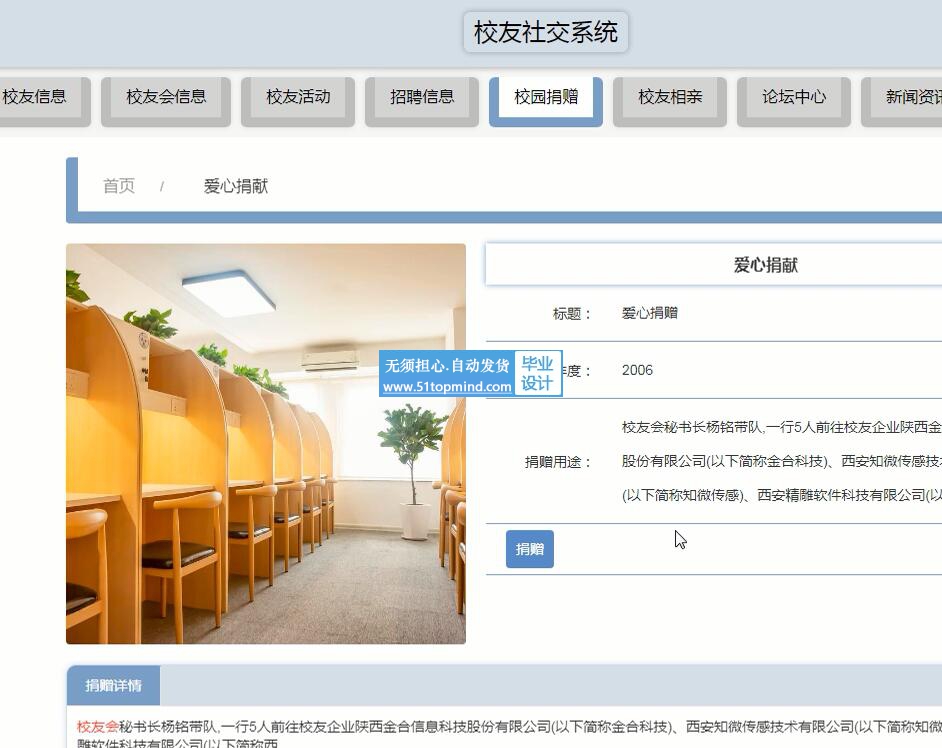Open the 校友信息 navigation tab
942x748 pixels.
pyautogui.click(x=42, y=101)
